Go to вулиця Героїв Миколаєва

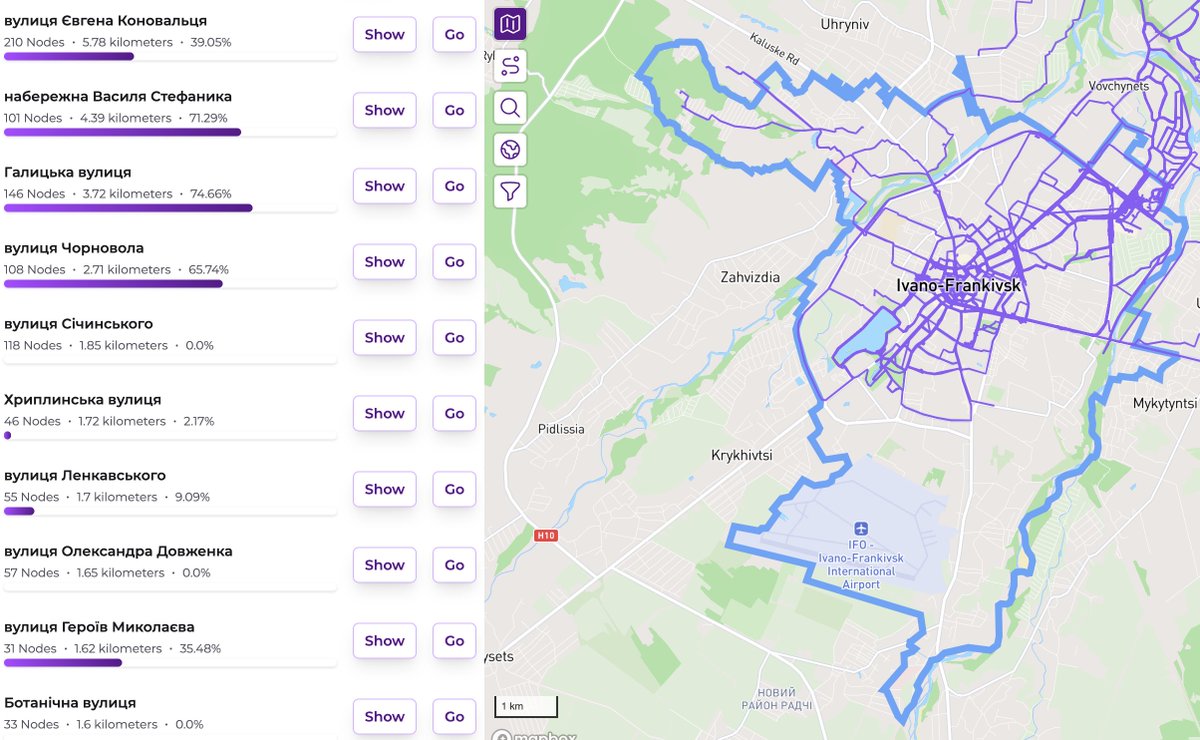pos(454,641)
